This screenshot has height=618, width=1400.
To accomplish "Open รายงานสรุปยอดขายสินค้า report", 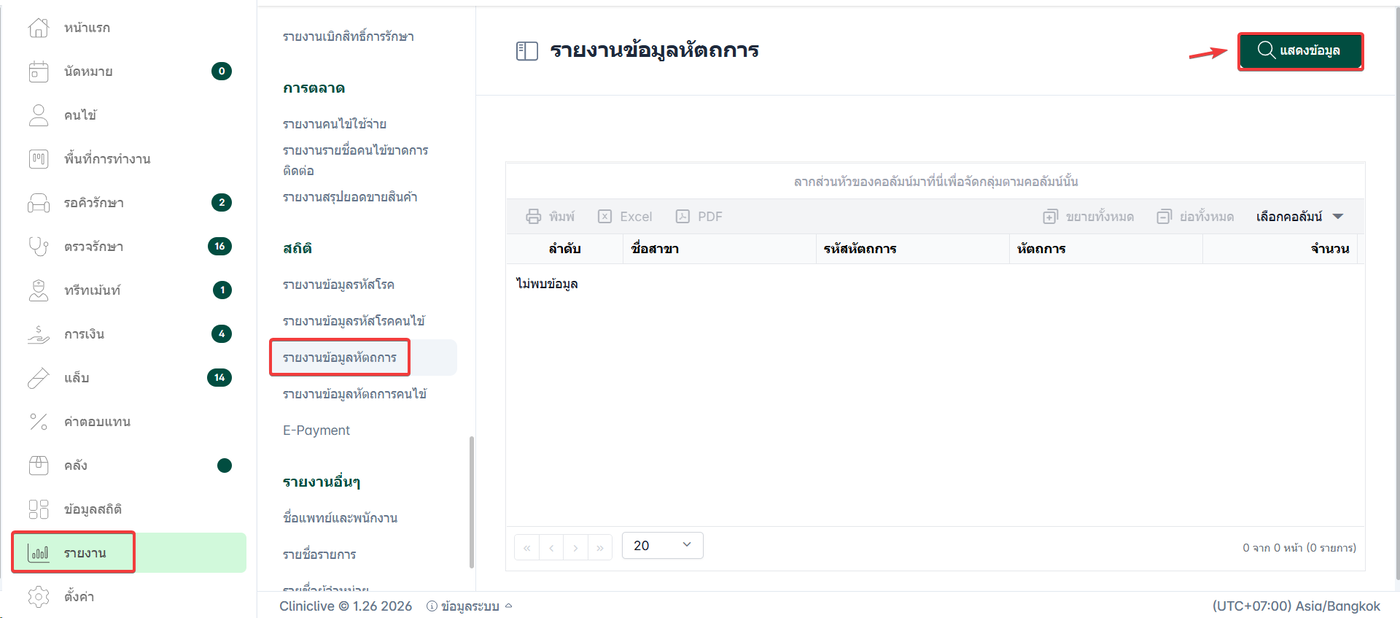I will tap(350, 197).
